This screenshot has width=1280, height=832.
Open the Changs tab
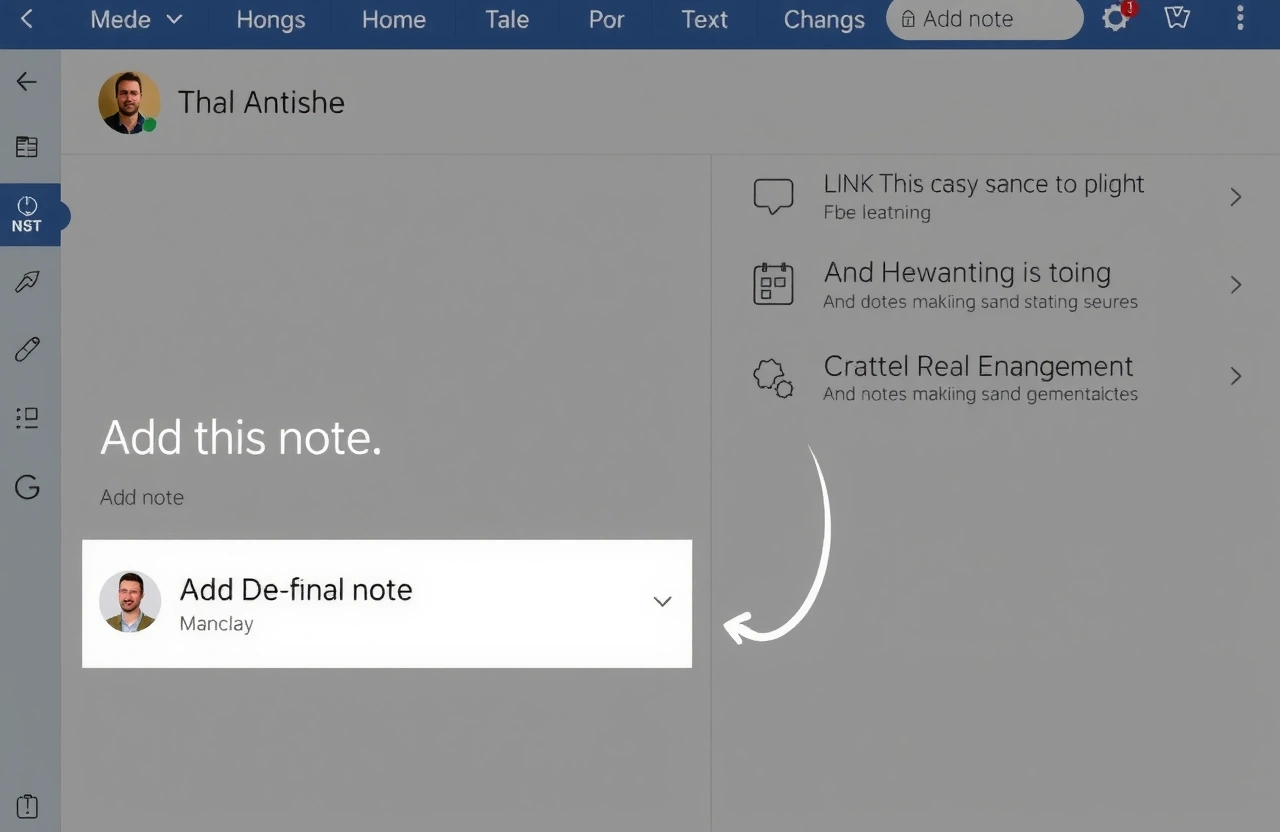click(824, 19)
